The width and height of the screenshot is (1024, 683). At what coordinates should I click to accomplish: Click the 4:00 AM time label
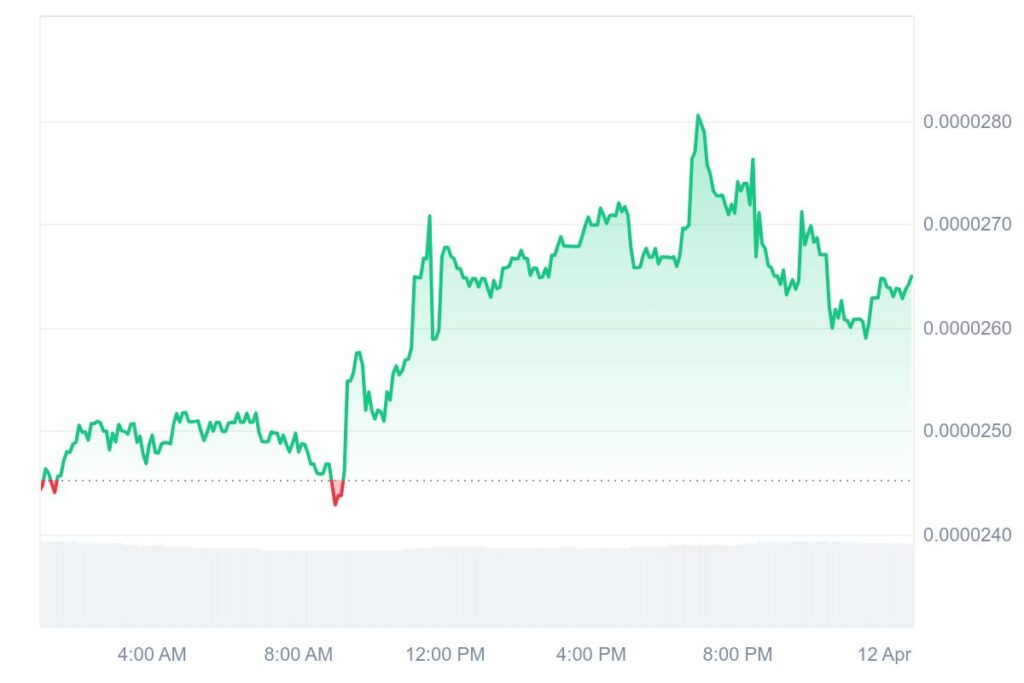pos(152,655)
